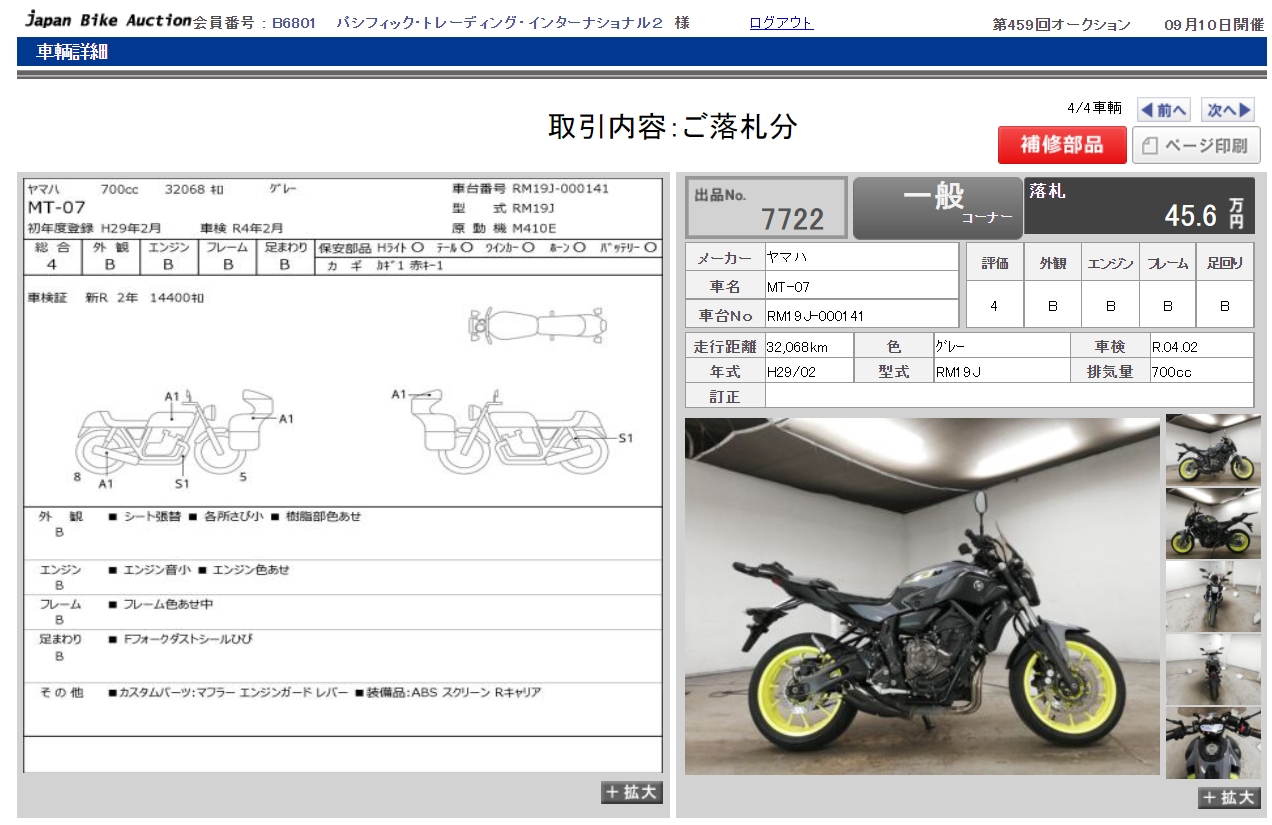The image size is (1272, 825).
Task: Click the 型式 value RM19J in table
Action: point(958,371)
